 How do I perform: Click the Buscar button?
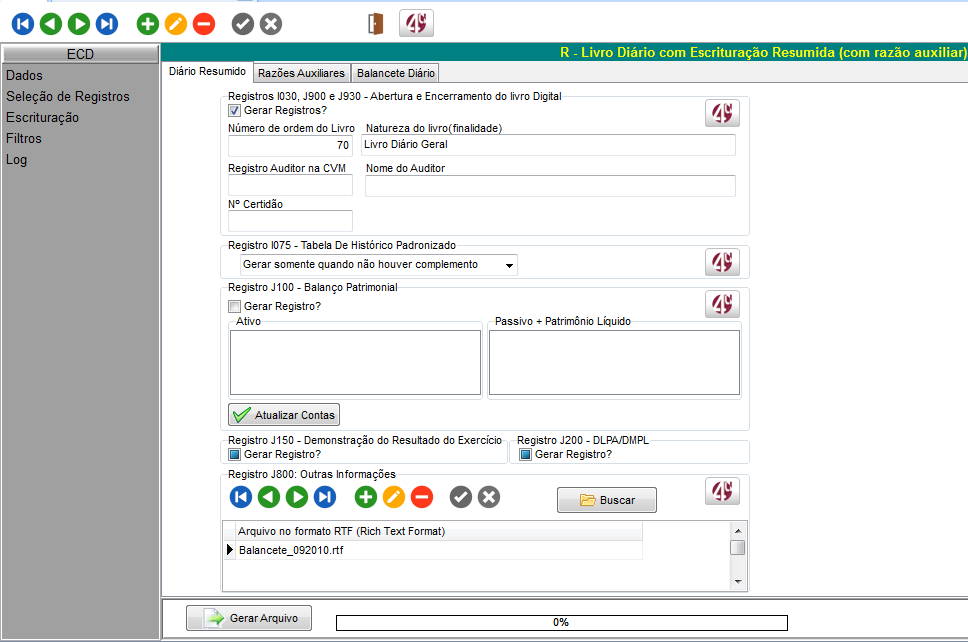pos(607,500)
